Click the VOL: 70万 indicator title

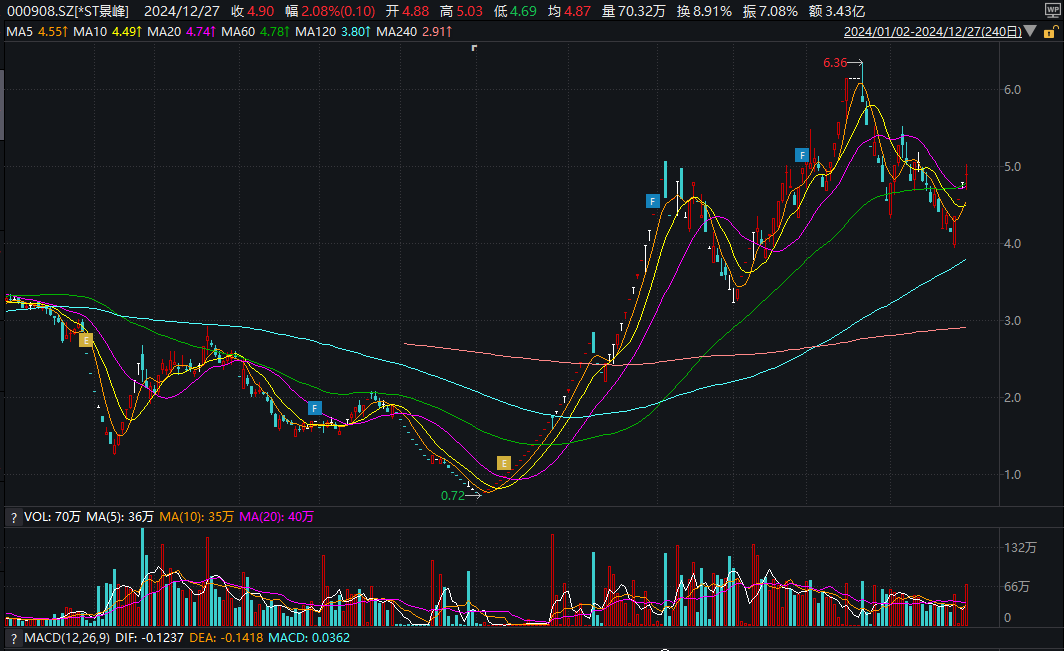(x=52, y=517)
